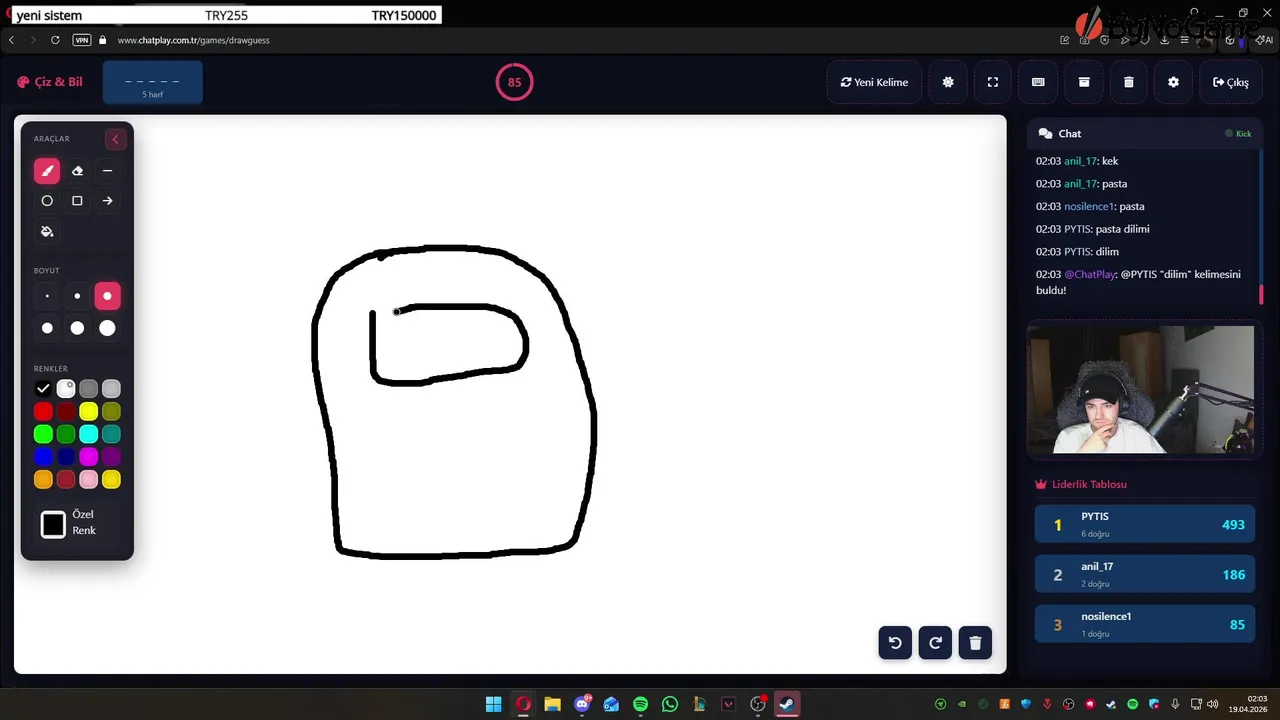The image size is (1280, 720).
Task: Click the Çıkış exit button
Action: (1230, 82)
